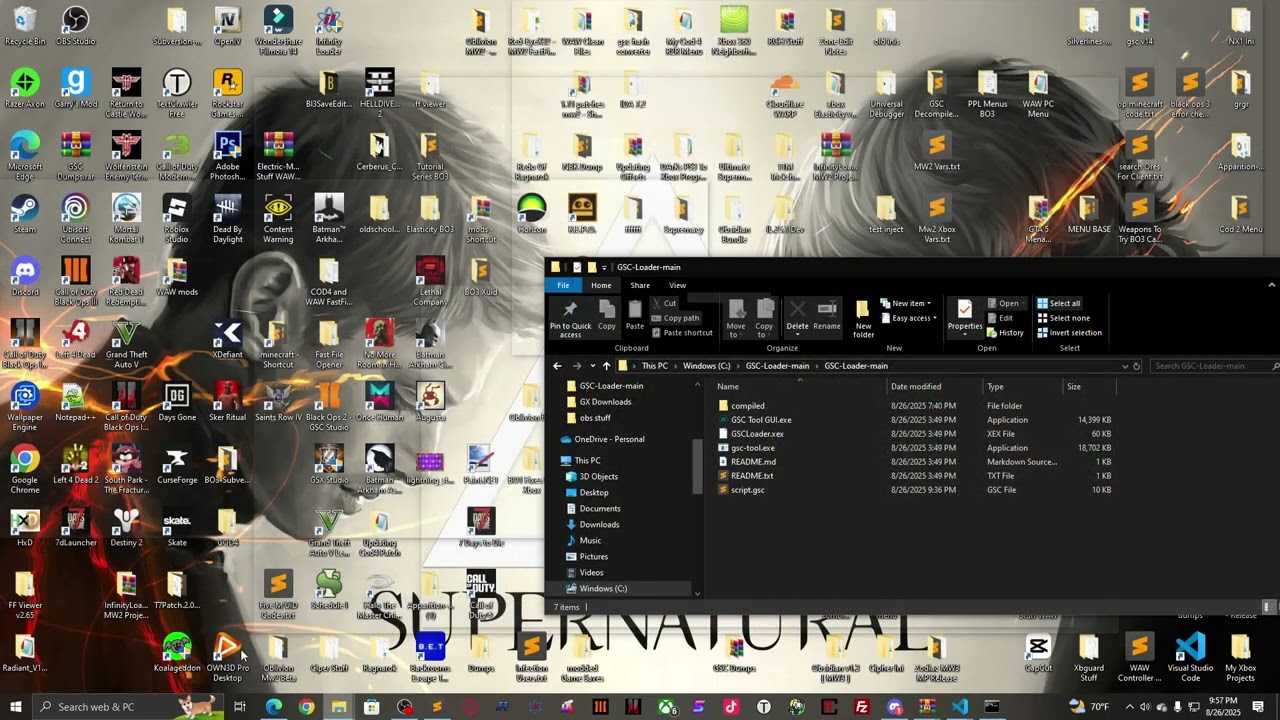Select Discord desktop icon
This screenshot has height=720, width=1280.
coord(25,277)
